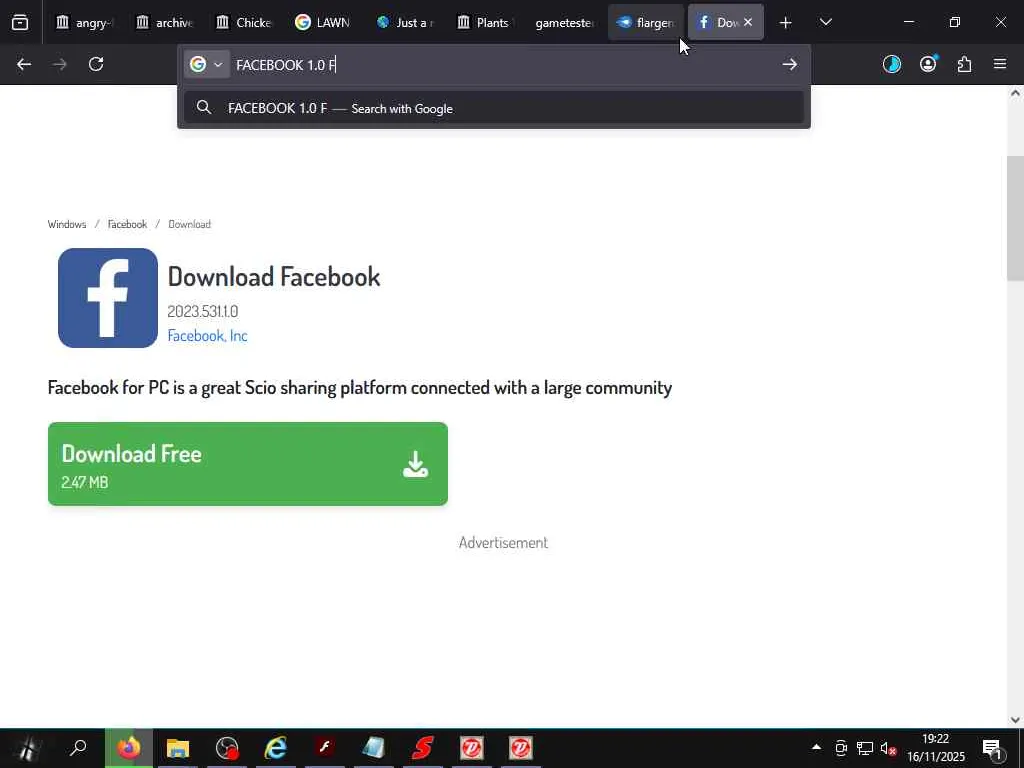The image size is (1024, 768).
Task: Open the notification center icon
Action: (x=992, y=748)
